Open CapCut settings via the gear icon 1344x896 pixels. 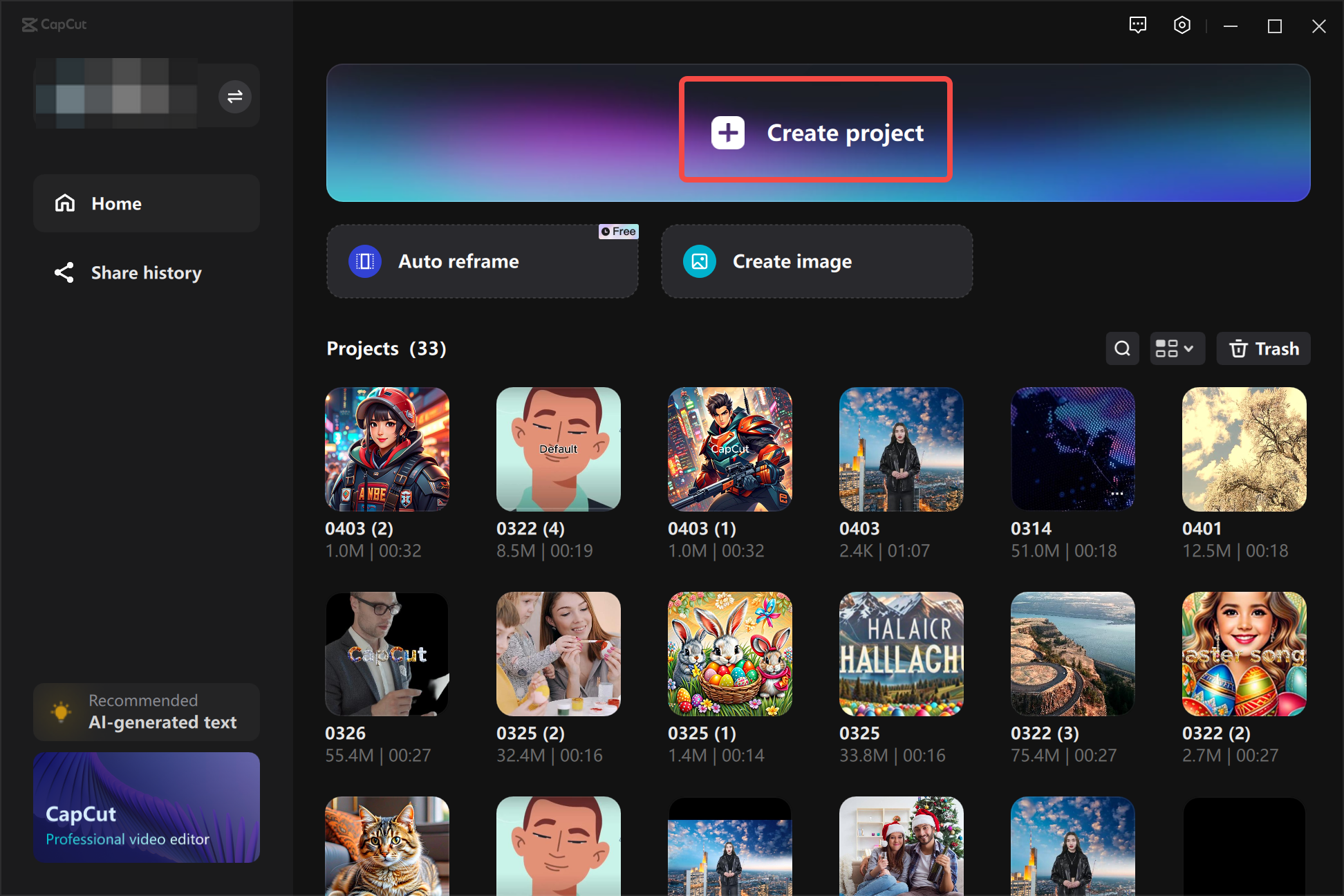coord(1182,25)
